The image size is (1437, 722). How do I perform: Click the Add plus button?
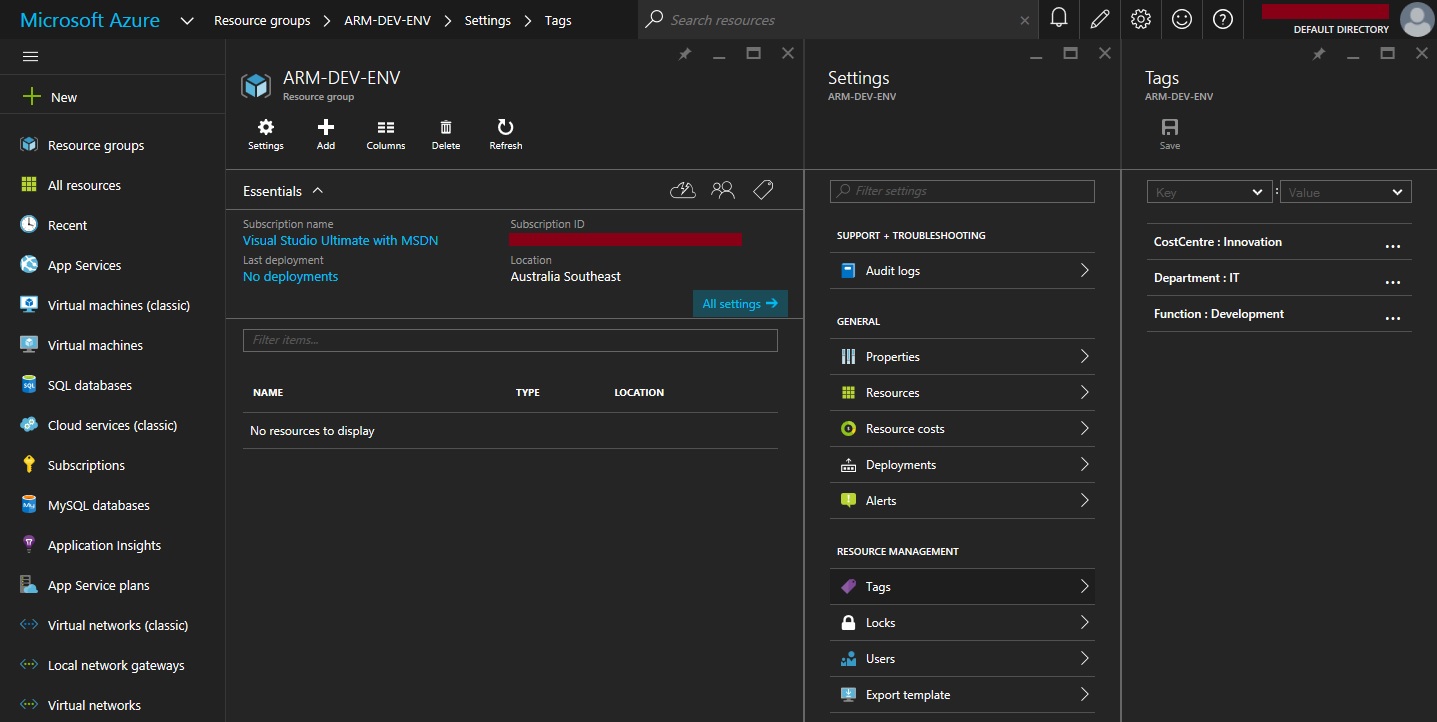coord(326,135)
